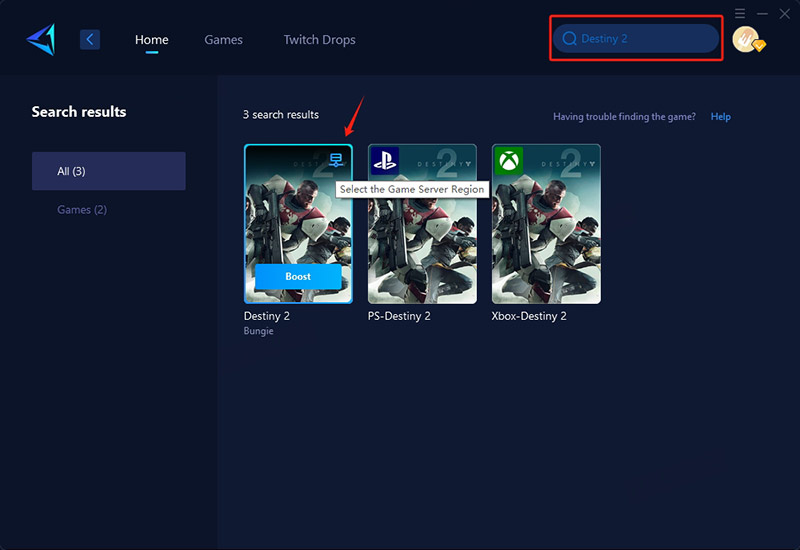Open the hamburger menu icon

tap(740, 13)
